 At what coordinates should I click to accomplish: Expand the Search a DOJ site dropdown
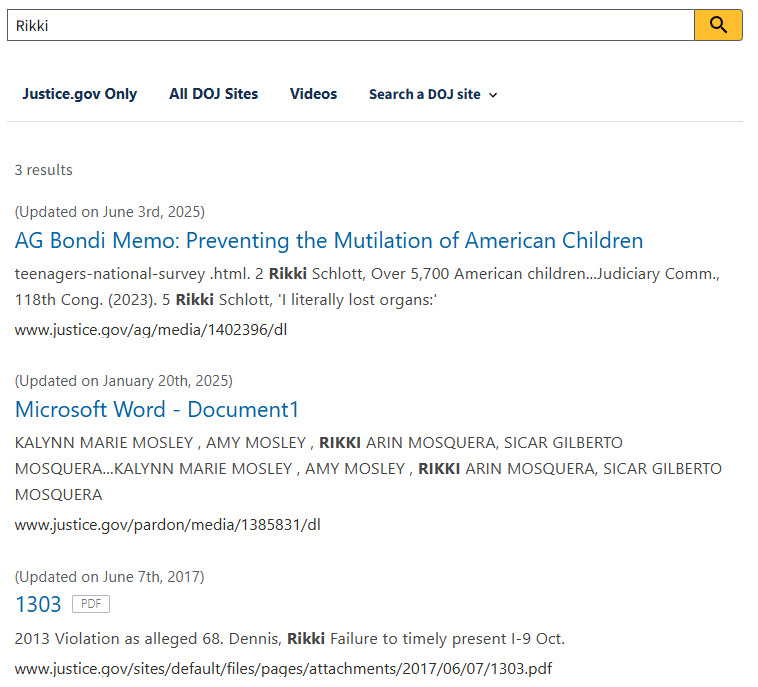(x=425, y=94)
